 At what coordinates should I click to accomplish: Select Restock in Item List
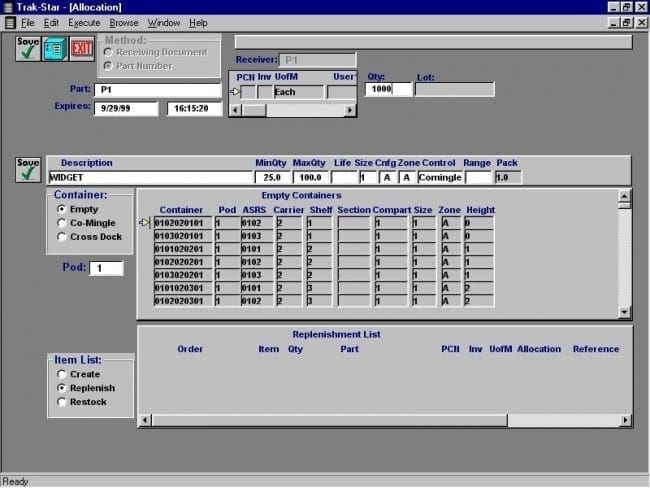(x=62, y=402)
